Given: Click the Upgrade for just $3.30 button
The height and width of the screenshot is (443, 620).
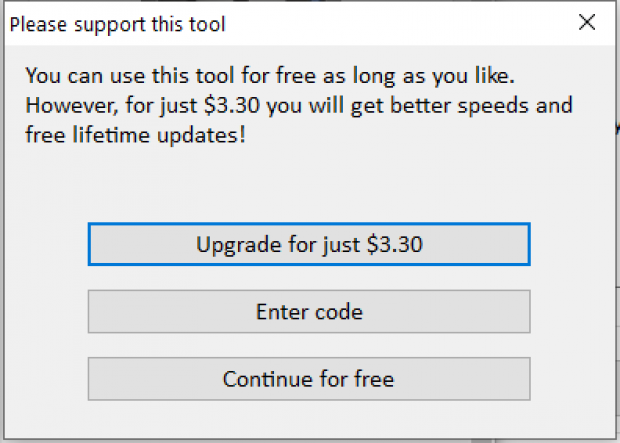Looking at the screenshot, I should tap(309, 244).
